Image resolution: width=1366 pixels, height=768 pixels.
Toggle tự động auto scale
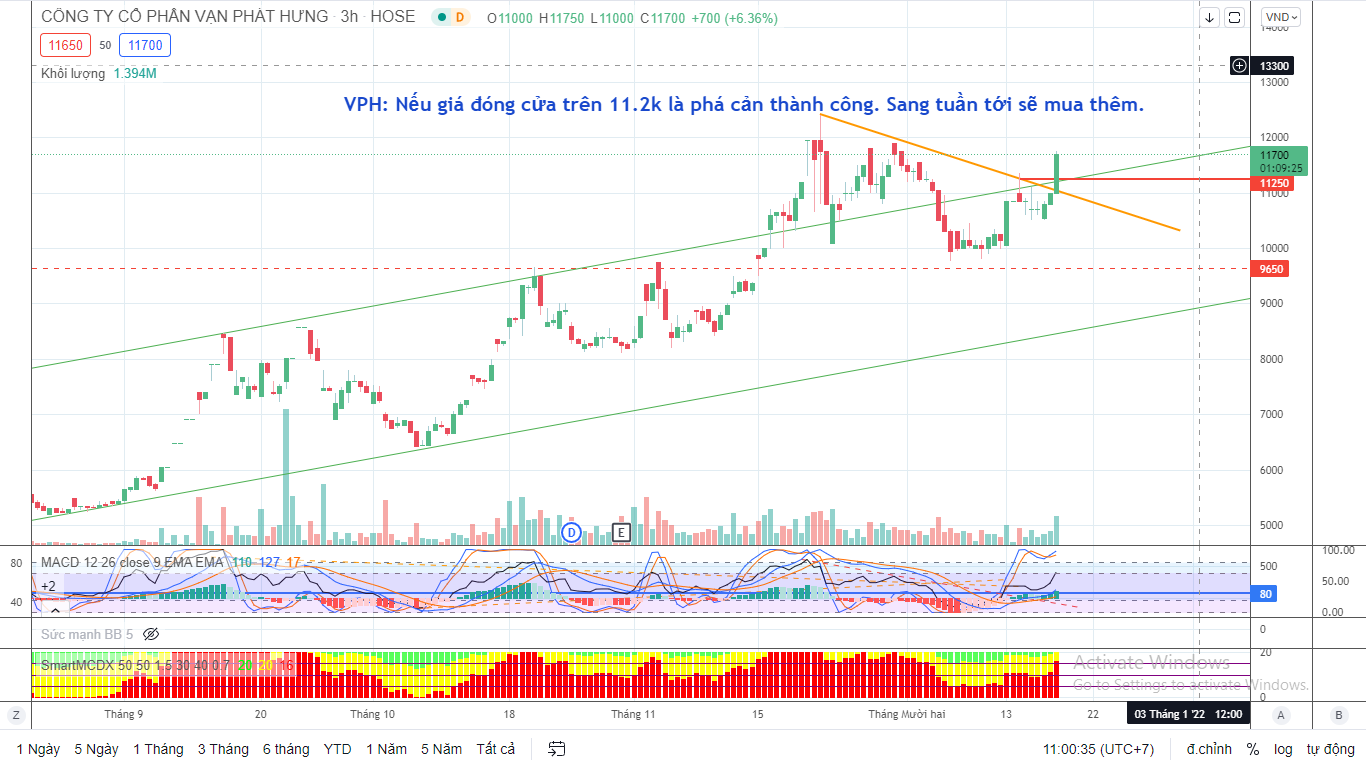click(1330, 749)
